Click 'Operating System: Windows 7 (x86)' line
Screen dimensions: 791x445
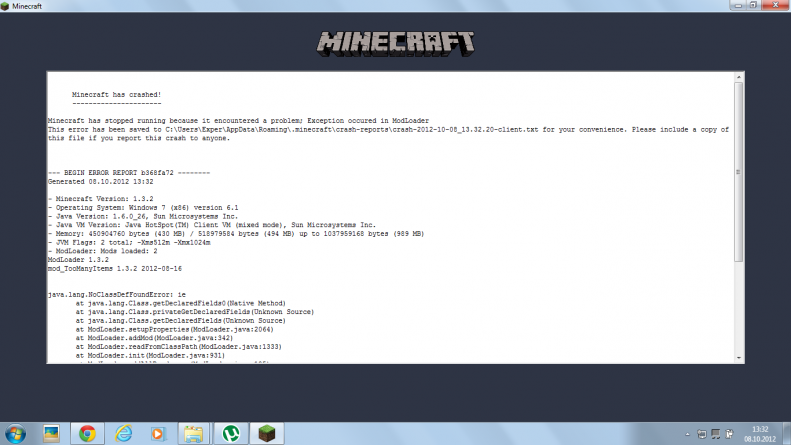[x=143, y=207]
